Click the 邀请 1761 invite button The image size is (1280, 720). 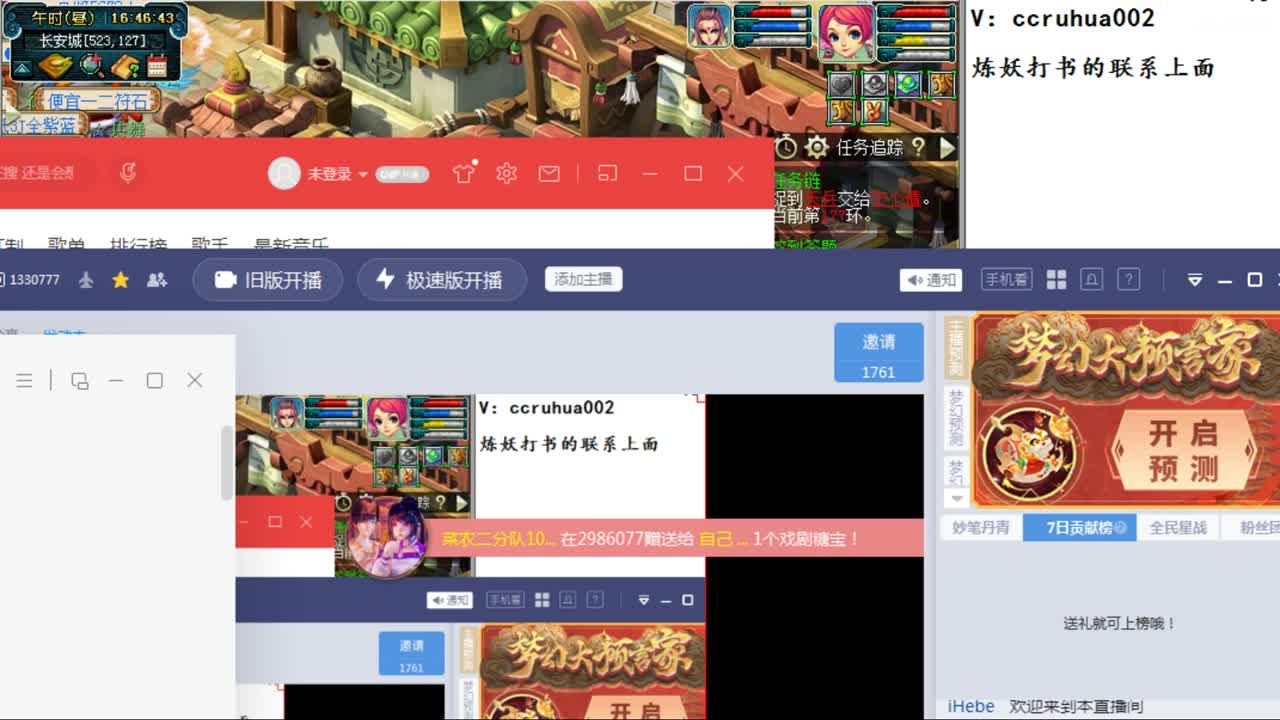[879, 352]
